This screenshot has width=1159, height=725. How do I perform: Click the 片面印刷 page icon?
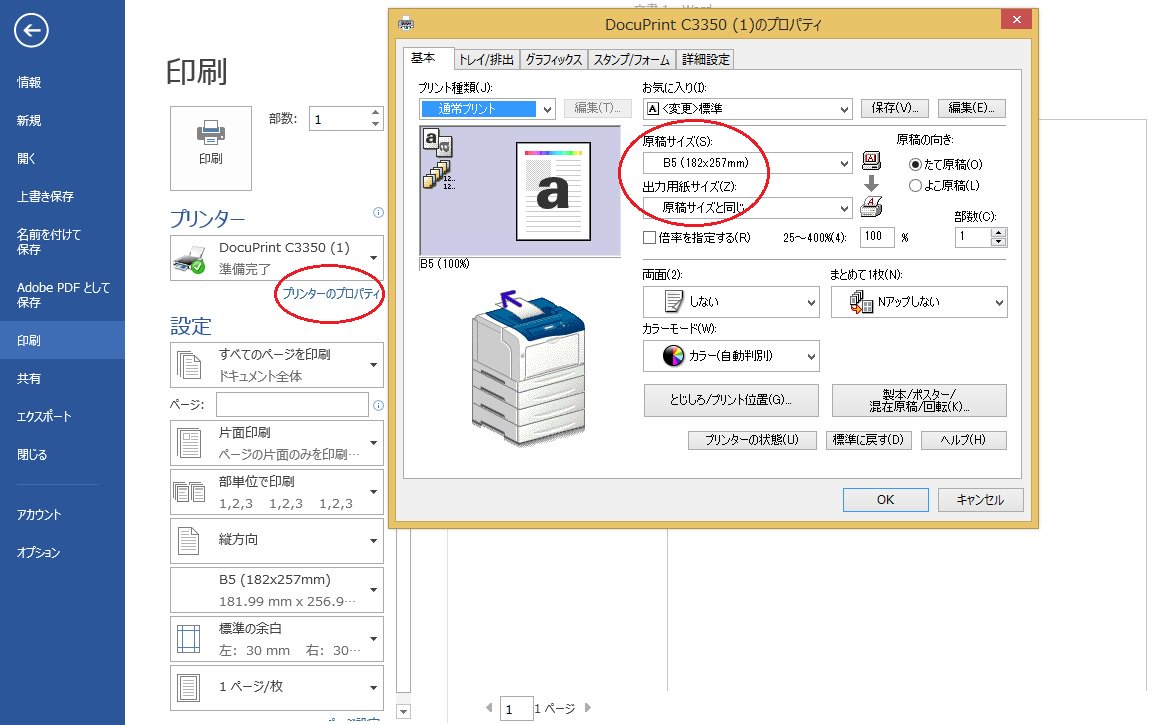(x=189, y=443)
